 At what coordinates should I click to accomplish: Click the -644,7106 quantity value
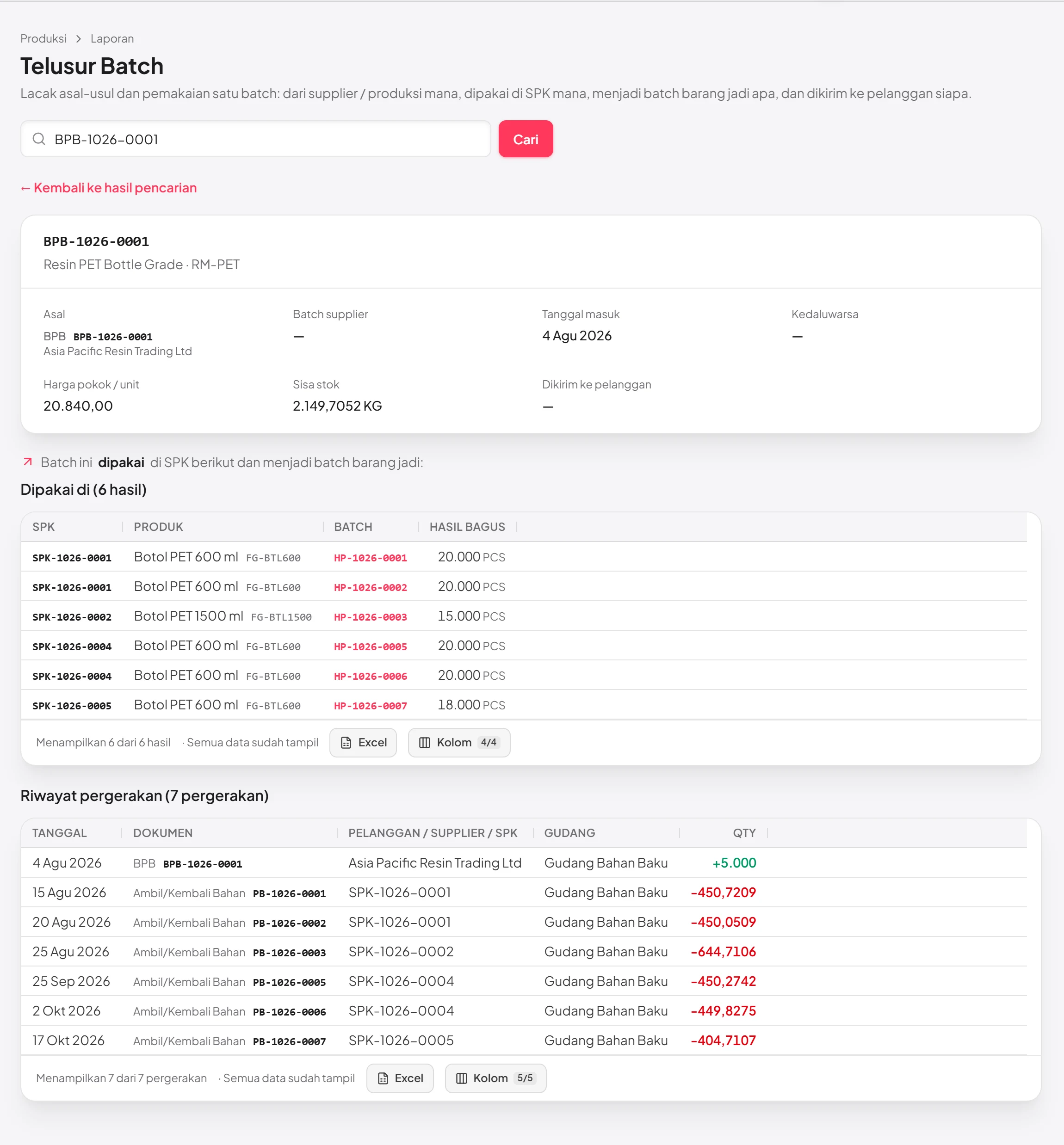723,952
